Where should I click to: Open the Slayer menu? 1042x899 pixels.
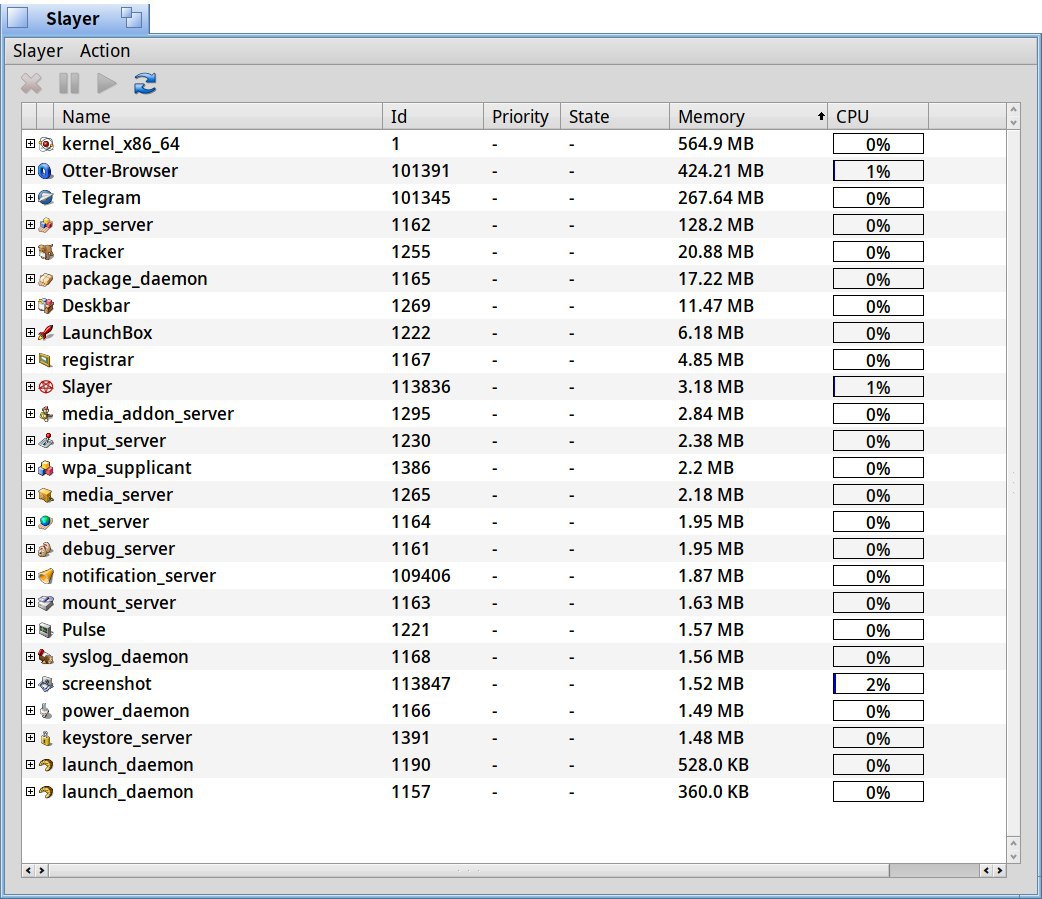(38, 51)
